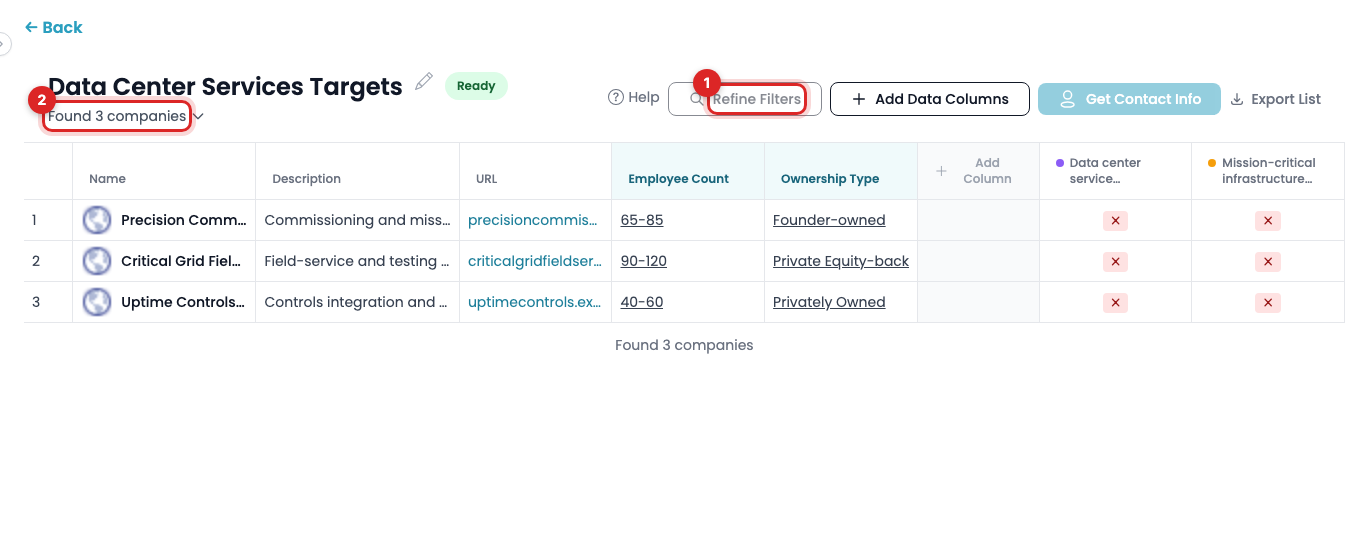This screenshot has height=560, width=1369.
Task: Visit the precisioncommis... URL link
Action: pos(532,220)
